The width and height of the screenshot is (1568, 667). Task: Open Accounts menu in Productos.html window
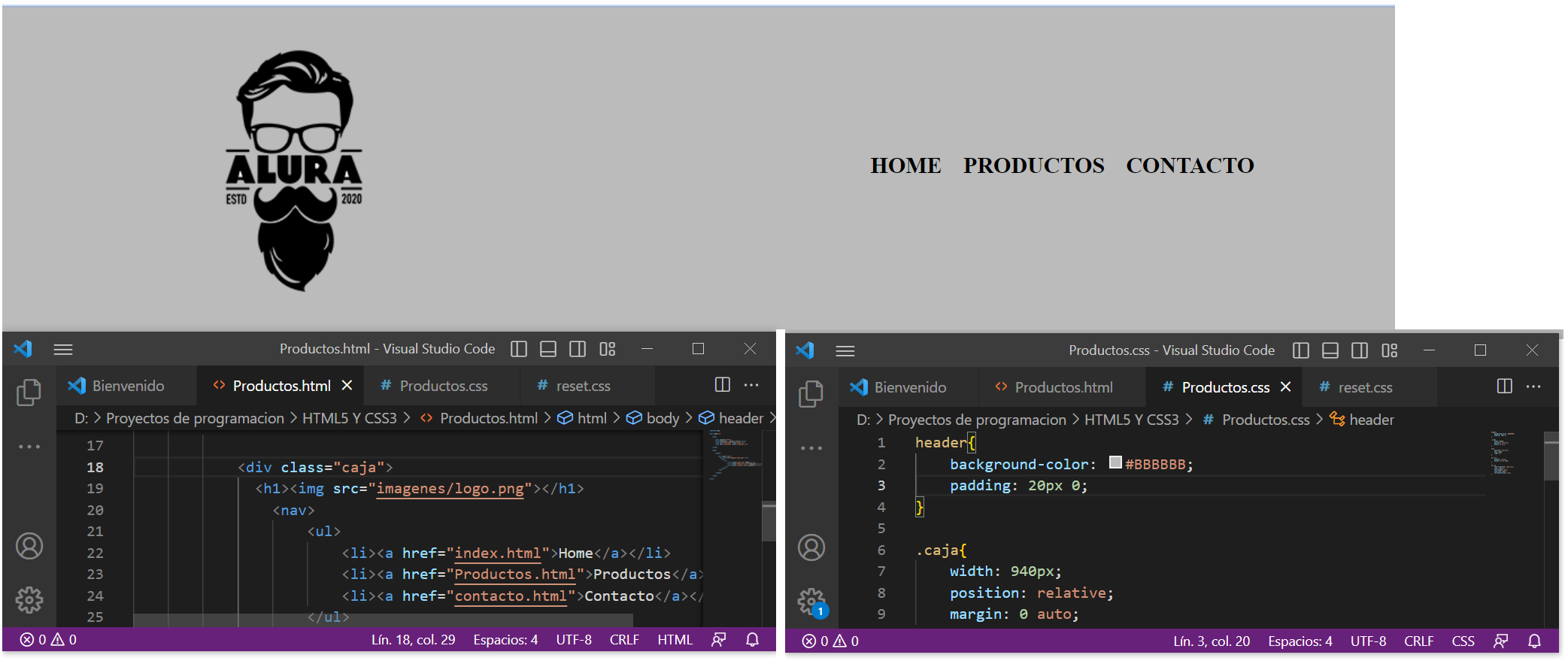pyautogui.click(x=29, y=546)
